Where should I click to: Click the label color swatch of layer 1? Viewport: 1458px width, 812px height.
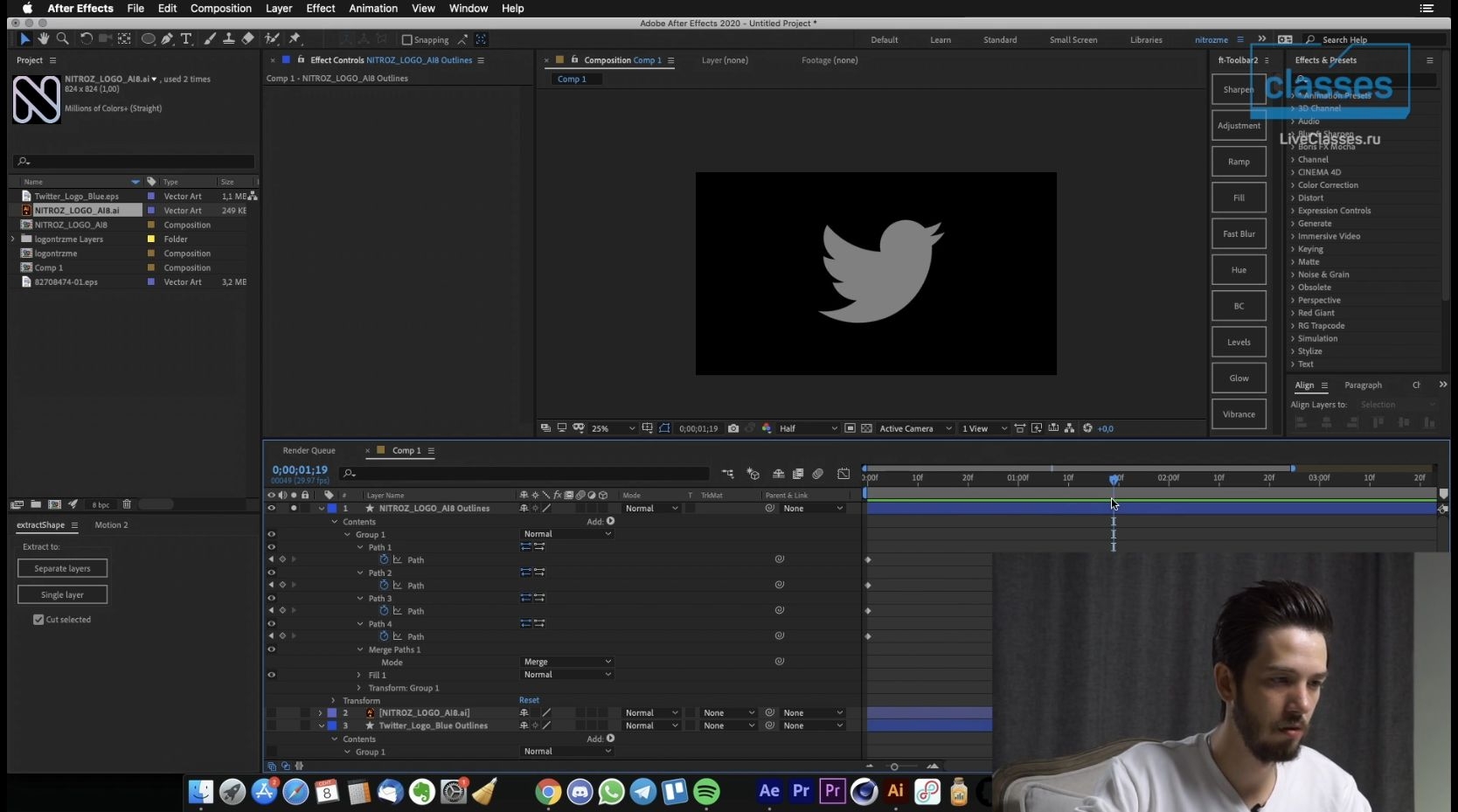[331, 508]
